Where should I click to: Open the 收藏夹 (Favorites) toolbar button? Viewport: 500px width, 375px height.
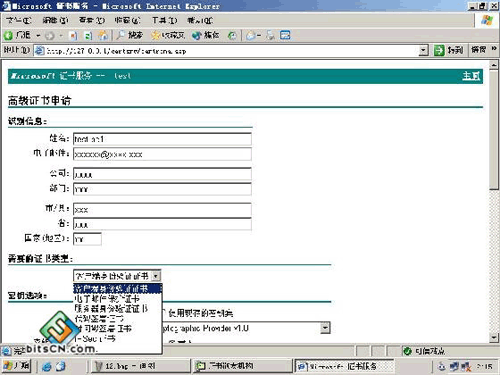tap(168, 35)
